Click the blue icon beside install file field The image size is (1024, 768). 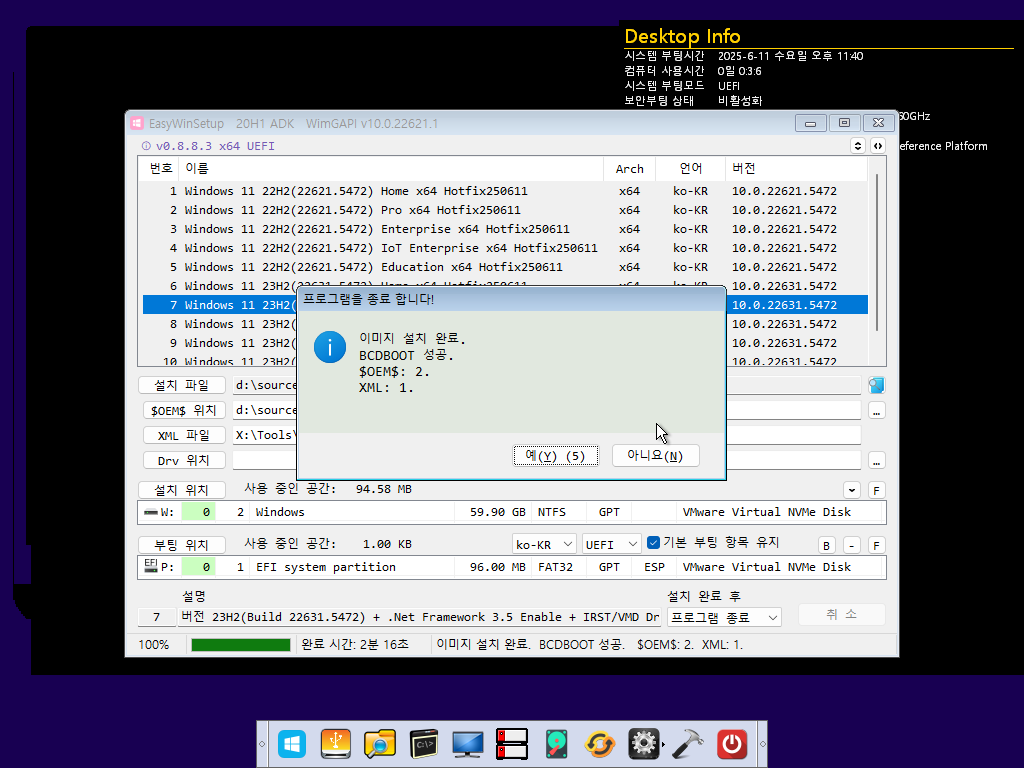(876, 385)
